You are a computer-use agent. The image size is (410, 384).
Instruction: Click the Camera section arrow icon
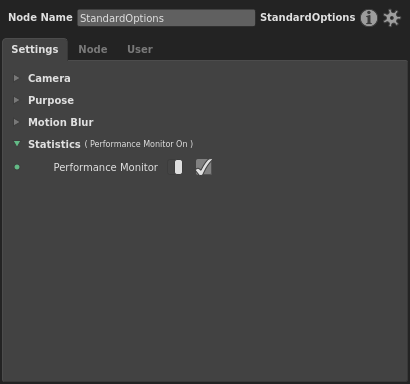[16, 78]
